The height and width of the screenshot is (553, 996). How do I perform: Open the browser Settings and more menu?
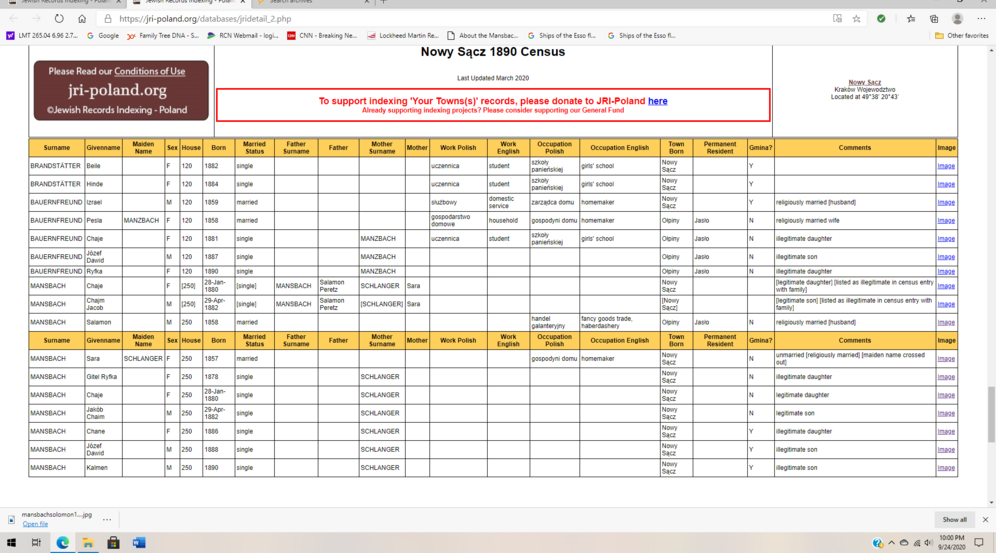pyautogui.click(x=981, y=19)
